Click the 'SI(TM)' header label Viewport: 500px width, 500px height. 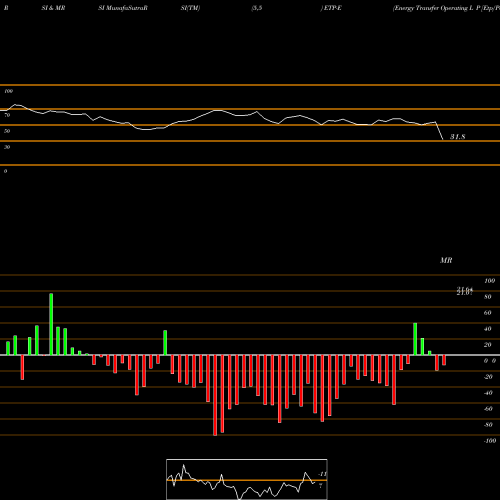click(190, 8)
